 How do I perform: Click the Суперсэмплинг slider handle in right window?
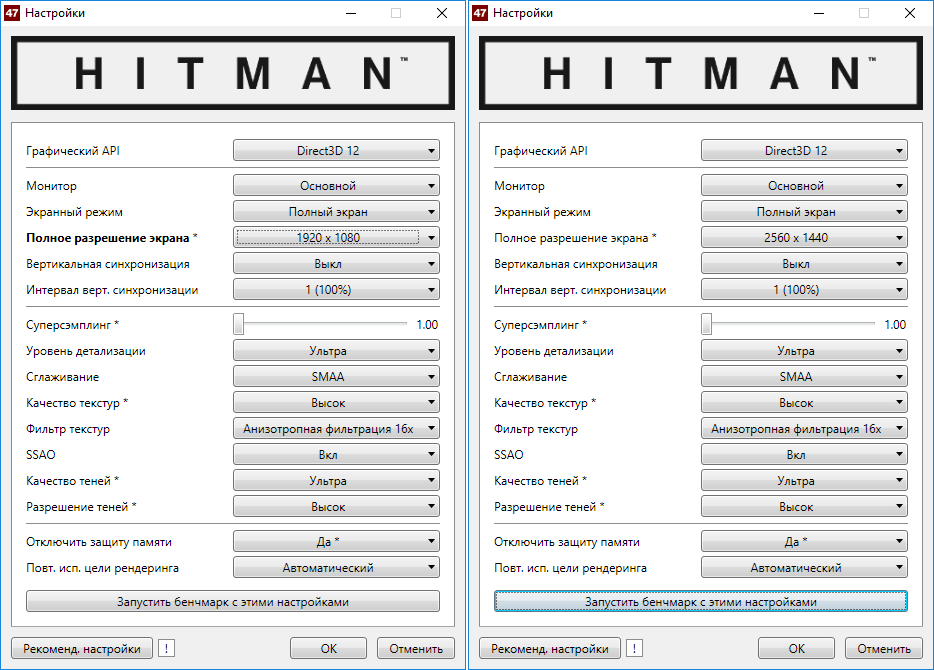click(x=707, y=325)
